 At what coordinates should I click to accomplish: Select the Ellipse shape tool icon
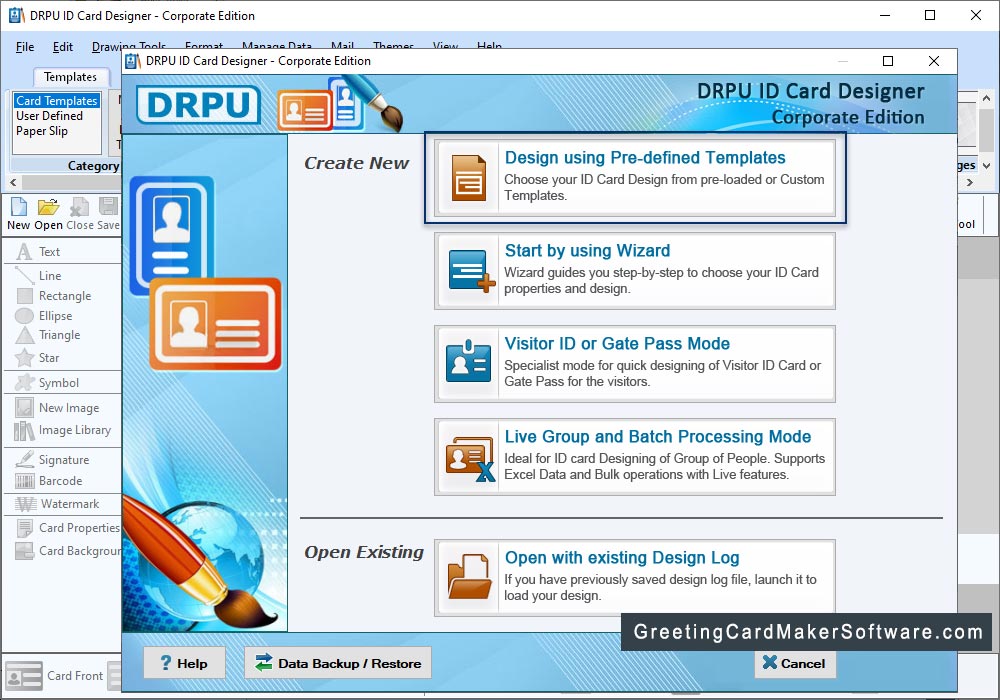[24, 316]
